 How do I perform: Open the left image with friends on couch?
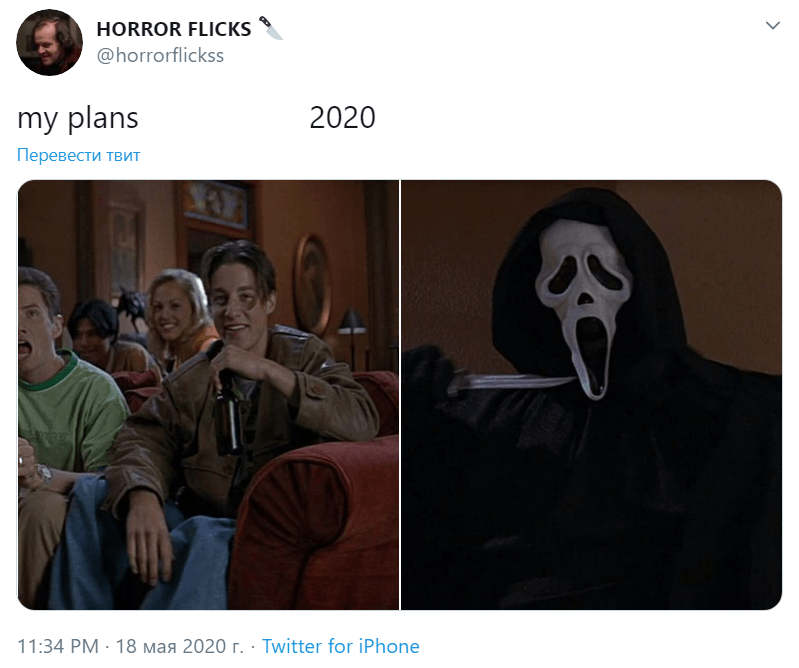(x=208, y=394)
